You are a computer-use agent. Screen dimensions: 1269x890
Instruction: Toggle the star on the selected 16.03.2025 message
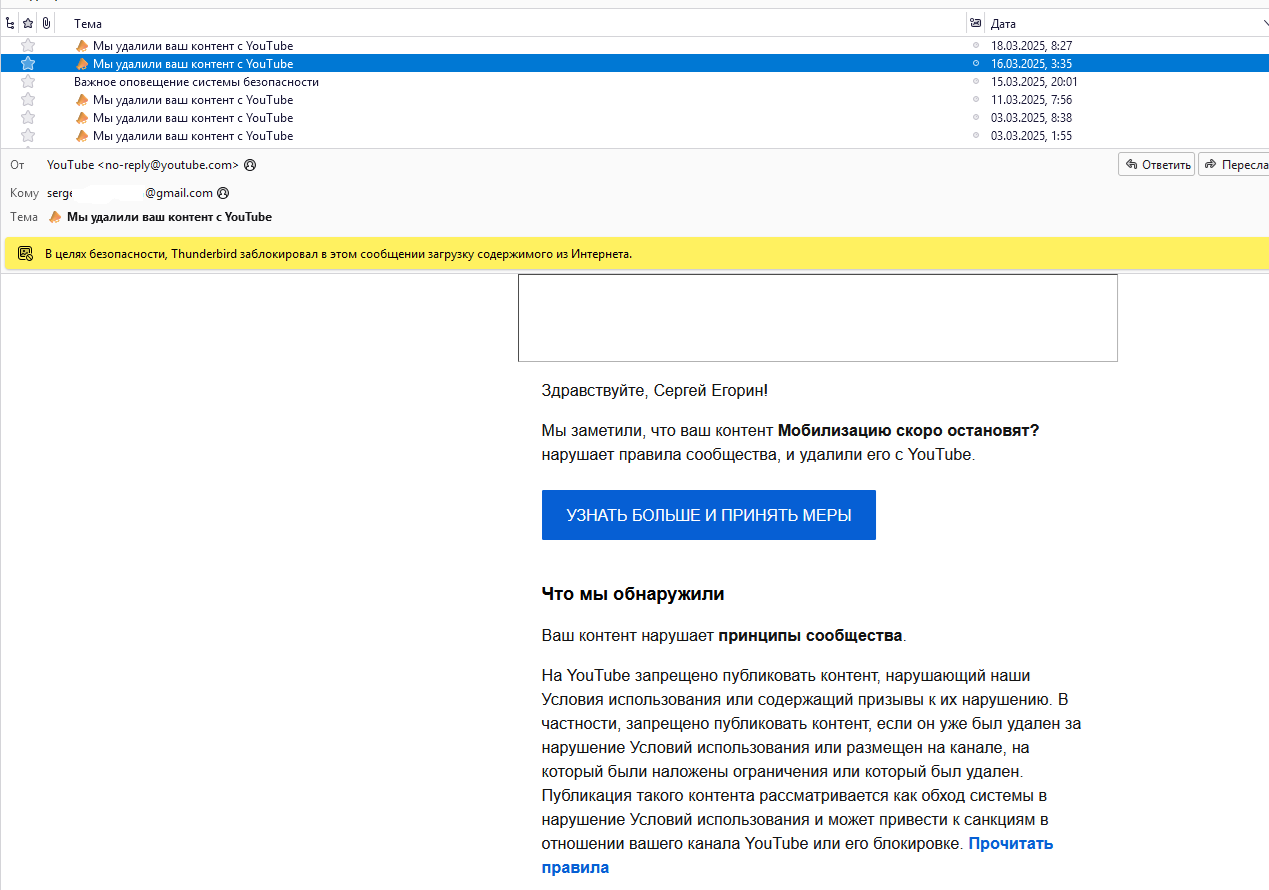pyautogui.click(x=28, y=63)
